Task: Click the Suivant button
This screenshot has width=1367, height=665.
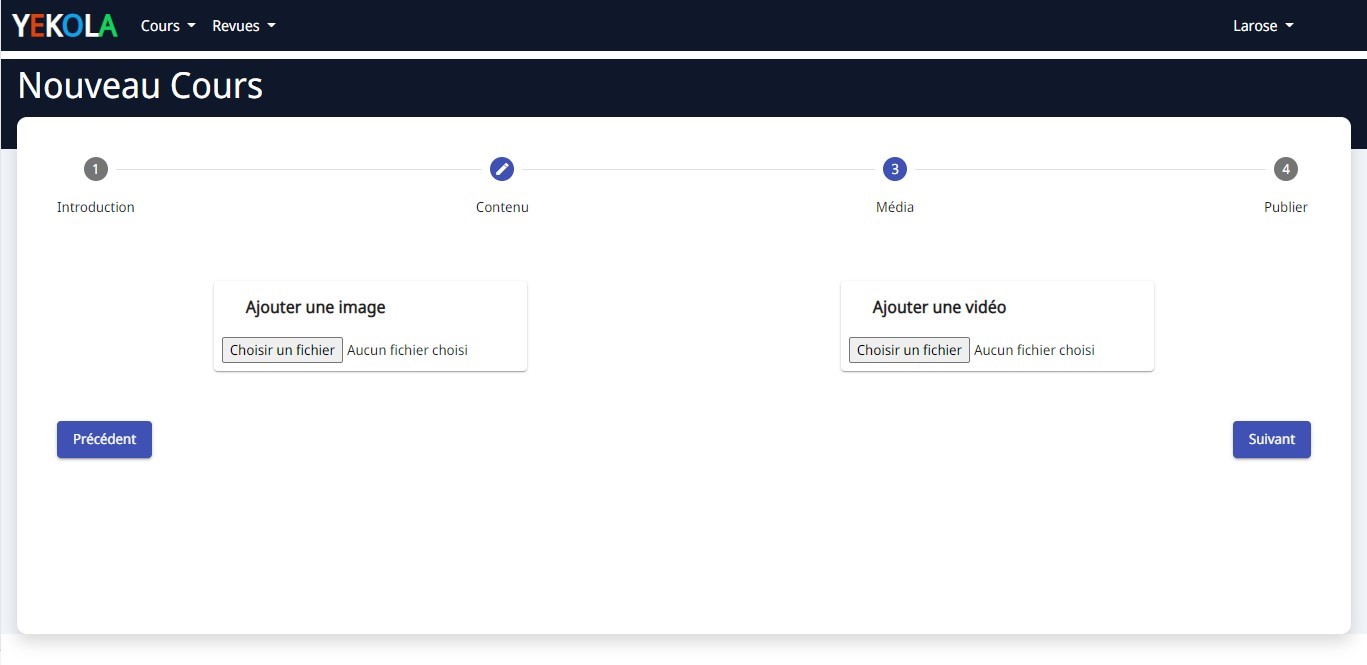Action: pos(1271,439)
